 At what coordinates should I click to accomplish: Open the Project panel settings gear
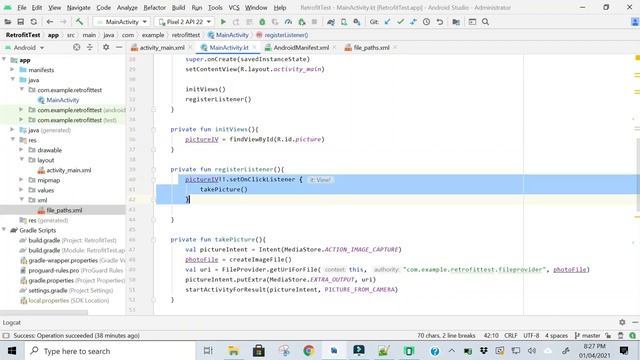pos(106,47)
